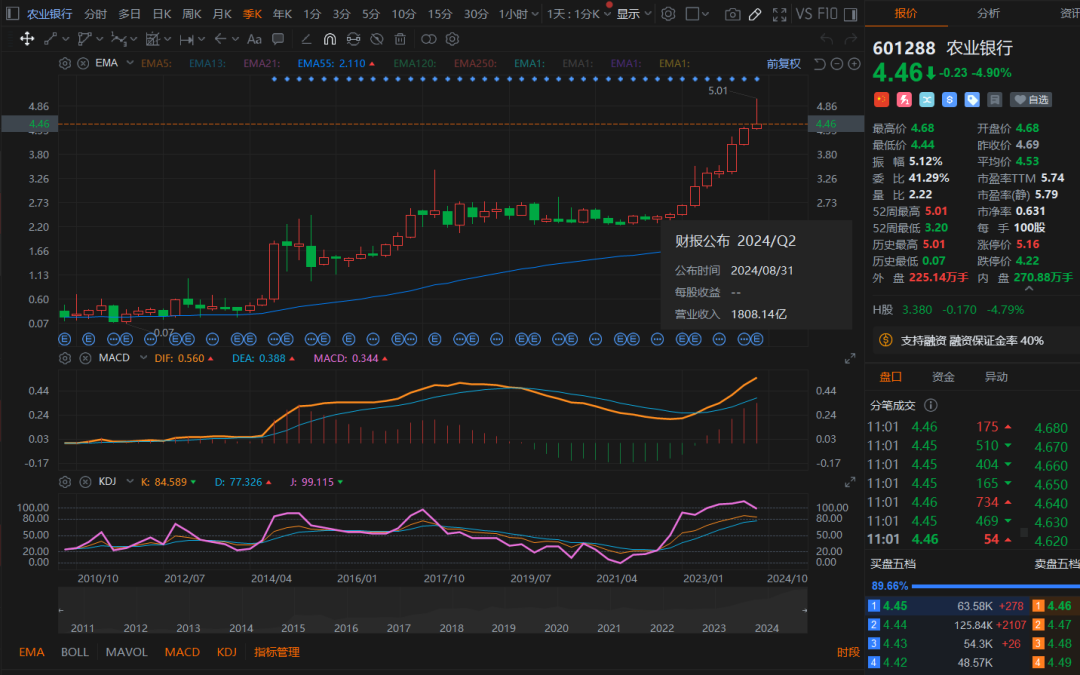This screenshot has height=675, width=1080.
Task: Toggle MAVOL indicator on
Action: click(x=126, y=652)
